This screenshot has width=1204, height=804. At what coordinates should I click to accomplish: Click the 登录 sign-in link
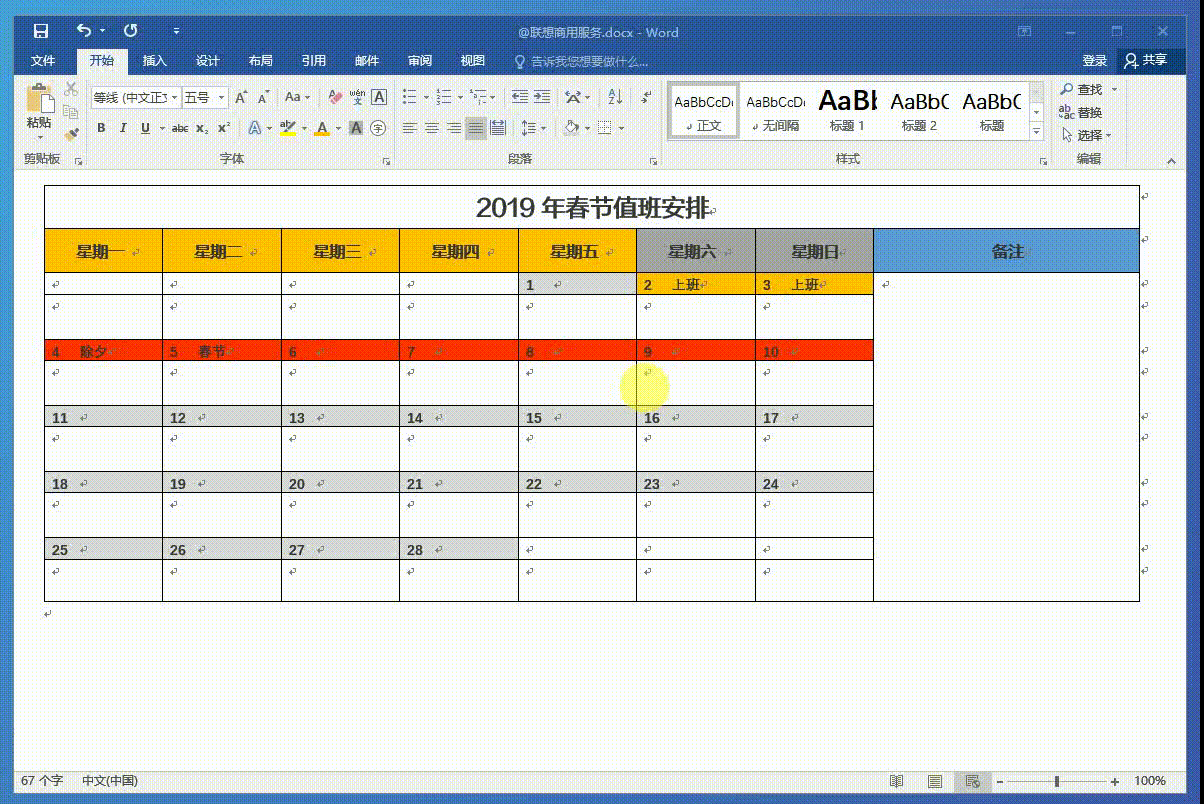coord(1094,61)
